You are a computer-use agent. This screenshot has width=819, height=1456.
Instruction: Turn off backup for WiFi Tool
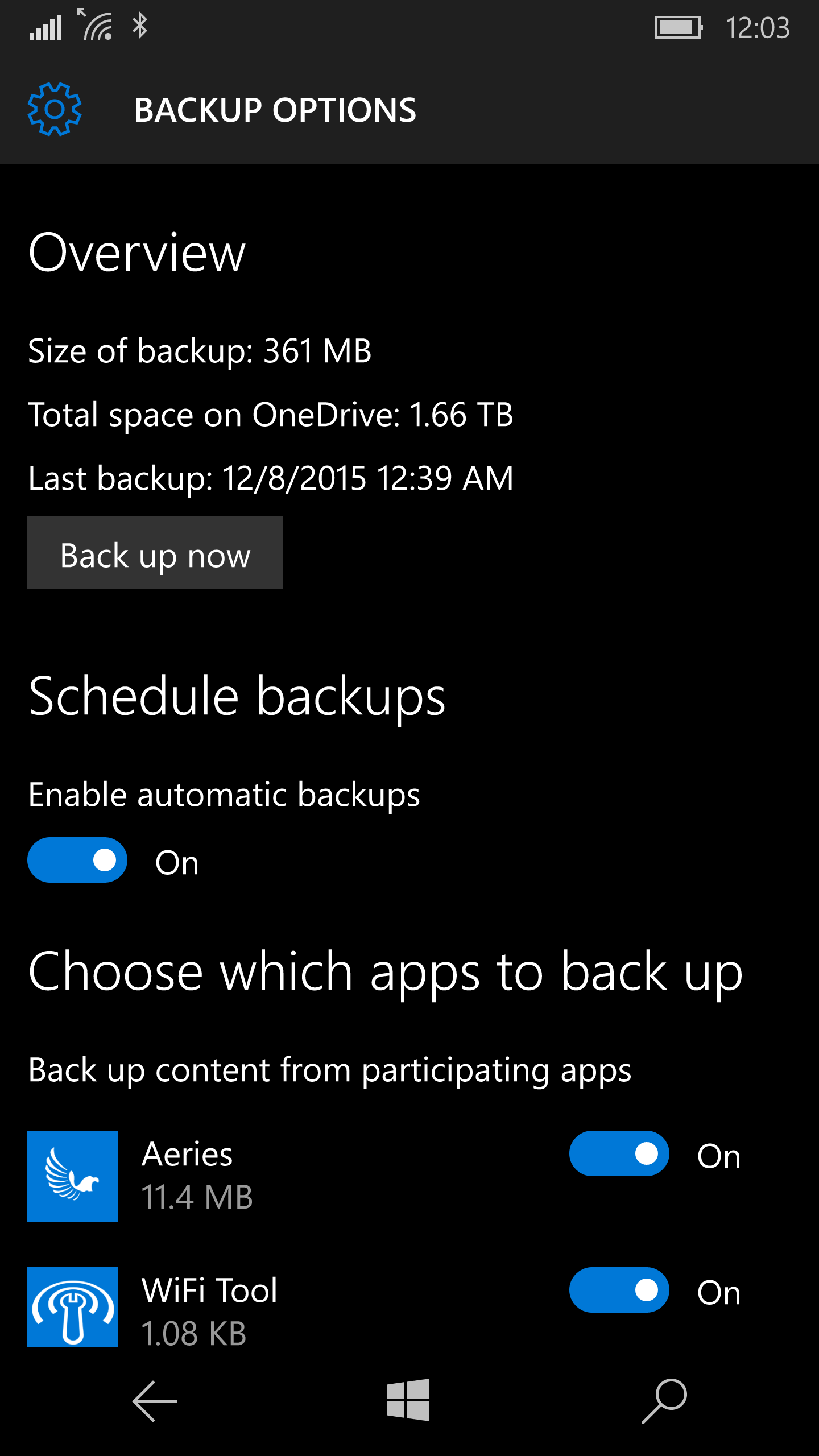tap(619, 1290)
